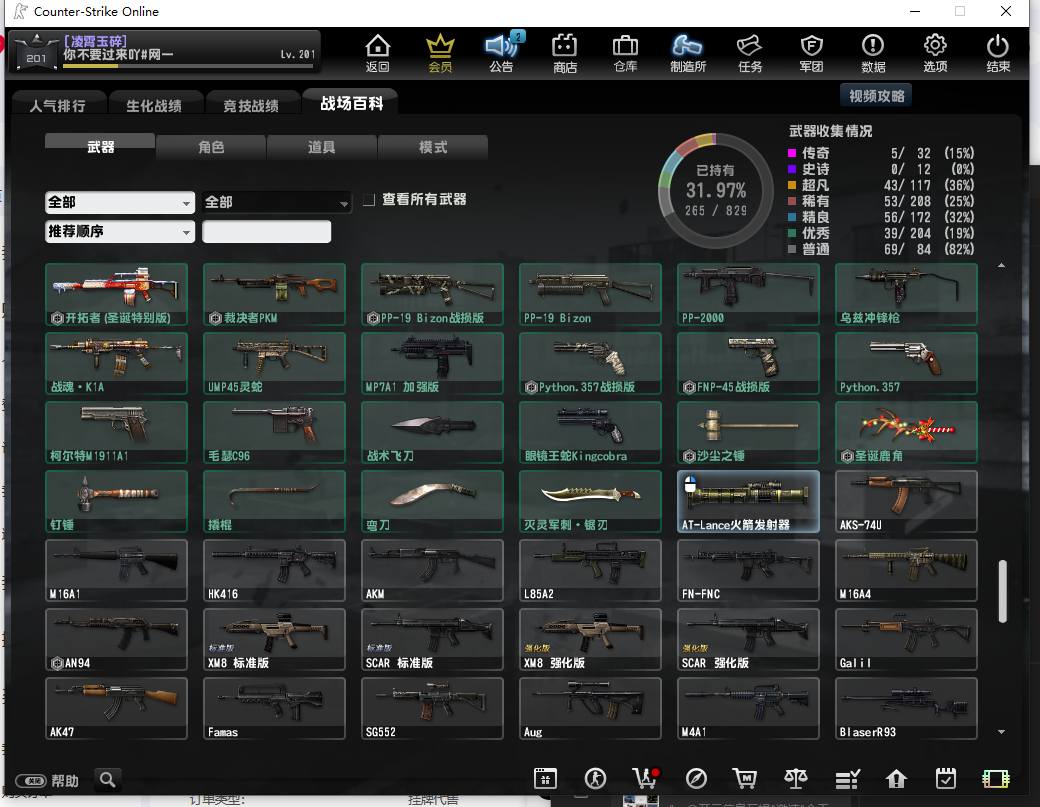Image resolution: width=1040 pixels, height=807 pixels.
Task: Click the magnifying glass search icon
Action: tap(107, 779)
